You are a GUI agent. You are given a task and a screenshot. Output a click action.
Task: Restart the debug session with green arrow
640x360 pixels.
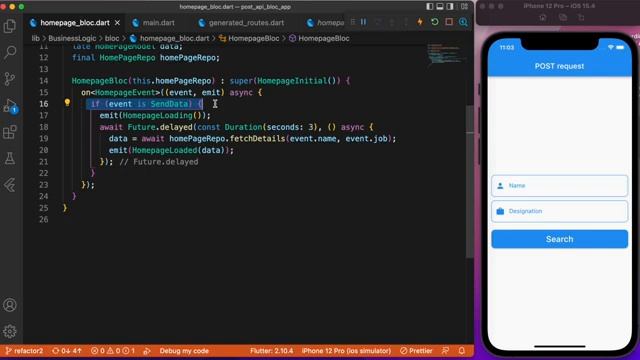point(434,22)
